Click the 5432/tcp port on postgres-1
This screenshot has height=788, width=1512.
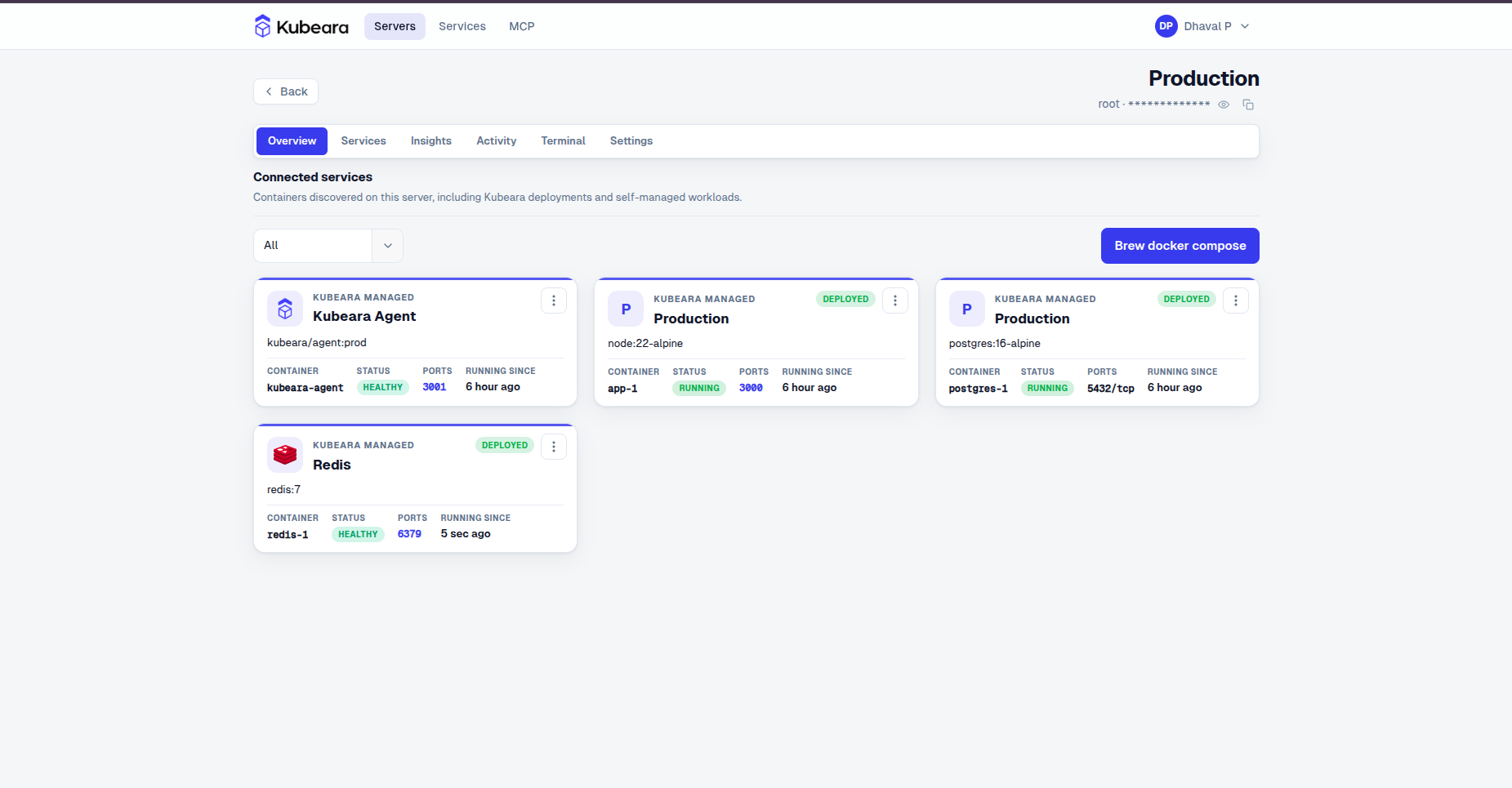pyautogui.click(x=1111, y=388)
